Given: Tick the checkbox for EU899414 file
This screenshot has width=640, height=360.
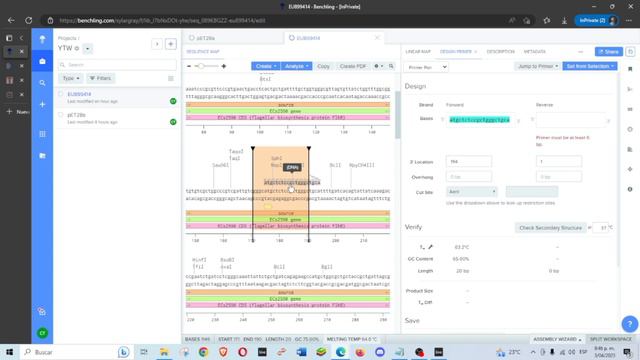Looking at the screenshot, I should pyautogui.click(x=61, y=94).
